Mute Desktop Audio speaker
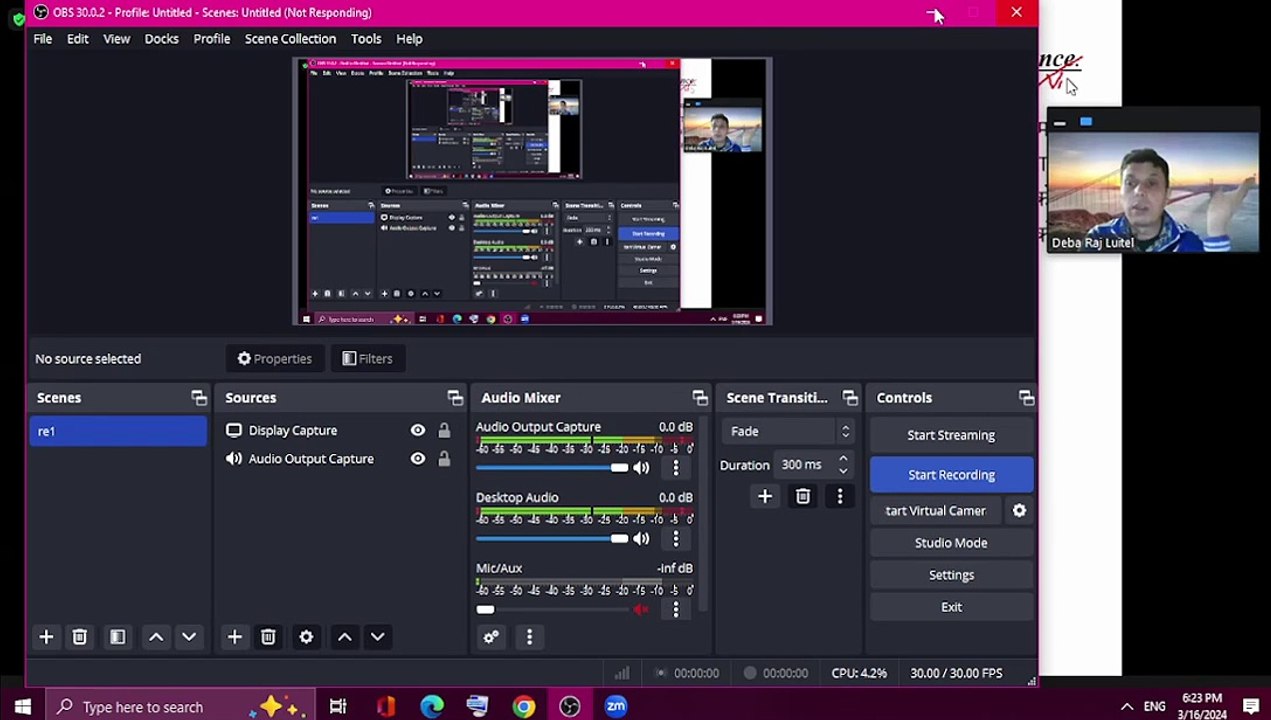 [641, 539]
